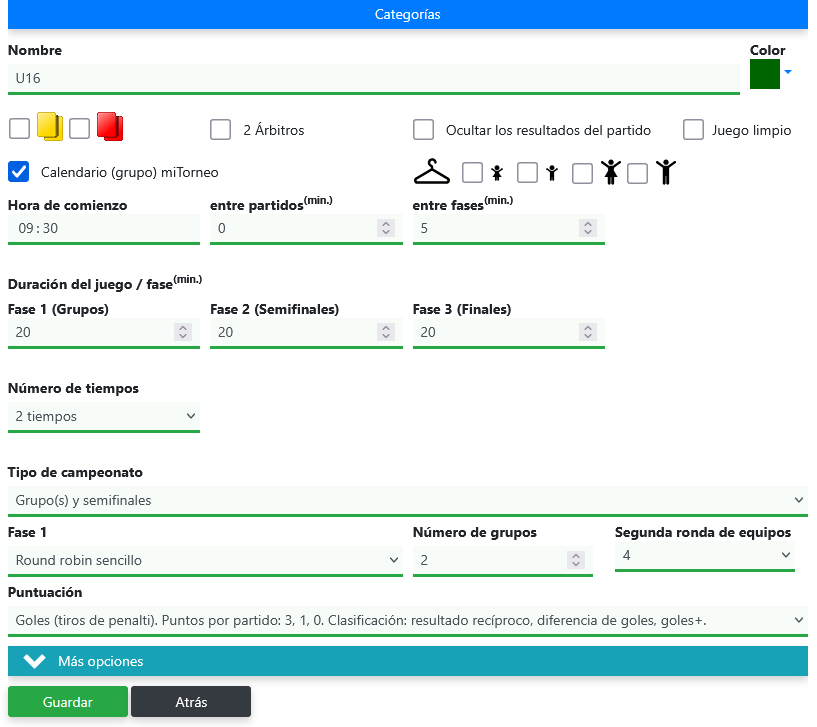This screenshot has height=727, width=817.
Task: Click the small girl figure icon
Action: (497, 173)
